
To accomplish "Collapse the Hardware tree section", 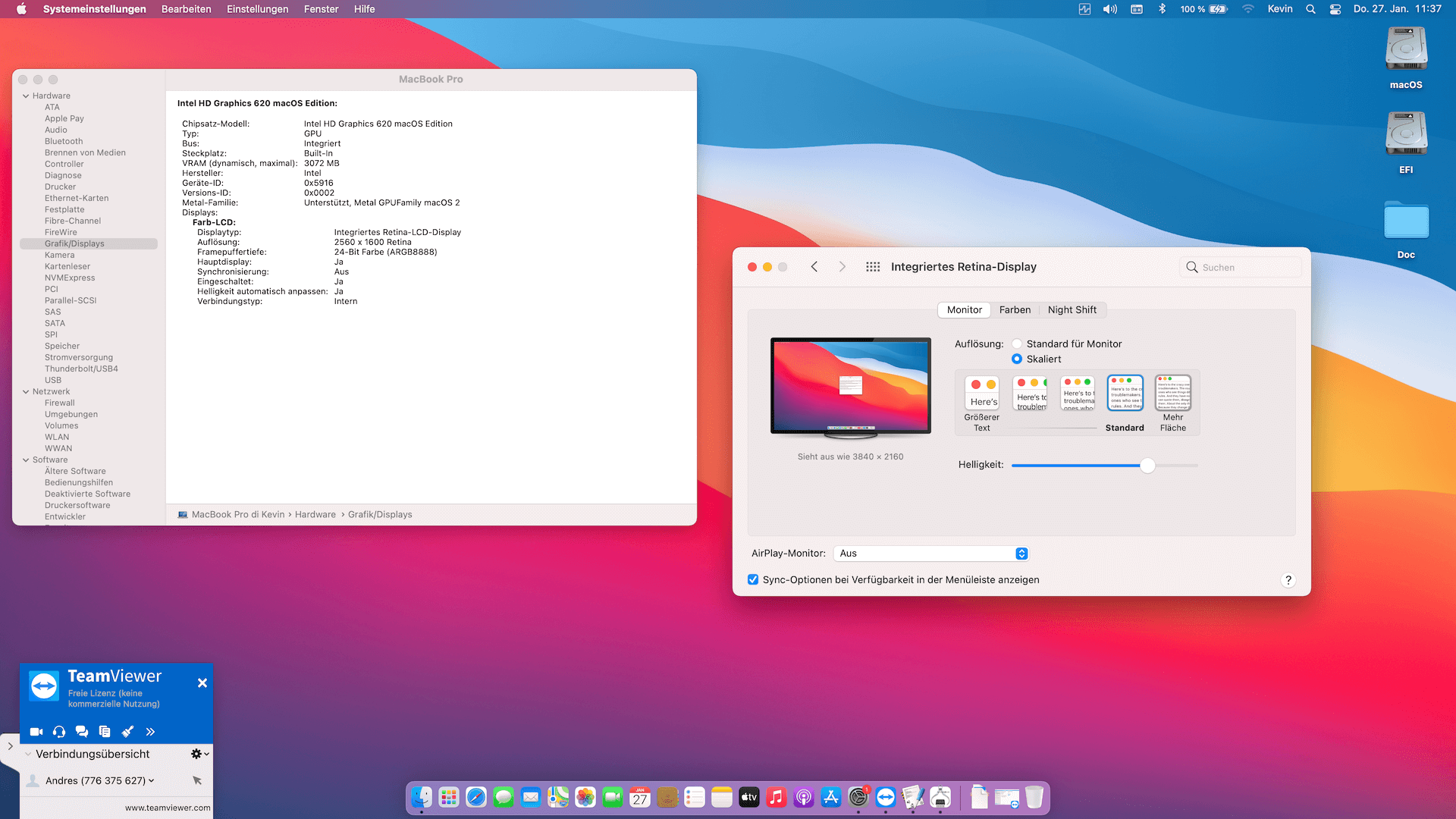I will pos(26,96).
